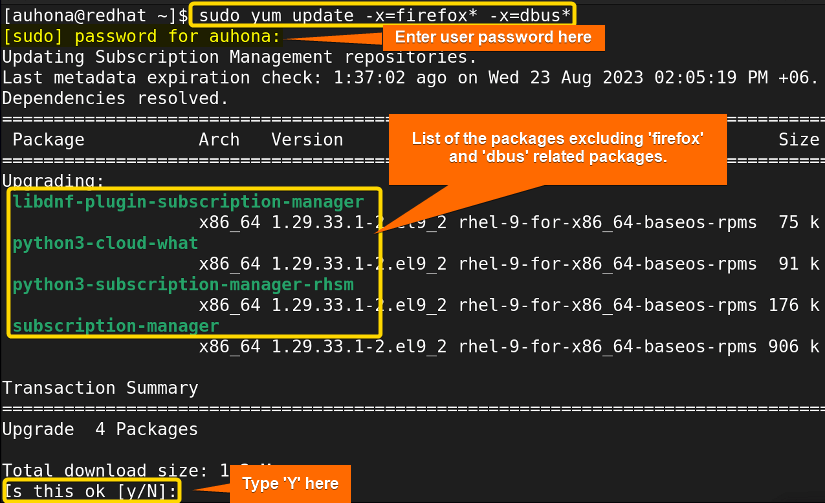Select package name 'python3-subscription-manager-rhsm'
The height and width of the screenshot is (503, 825).
pos(183,285)
